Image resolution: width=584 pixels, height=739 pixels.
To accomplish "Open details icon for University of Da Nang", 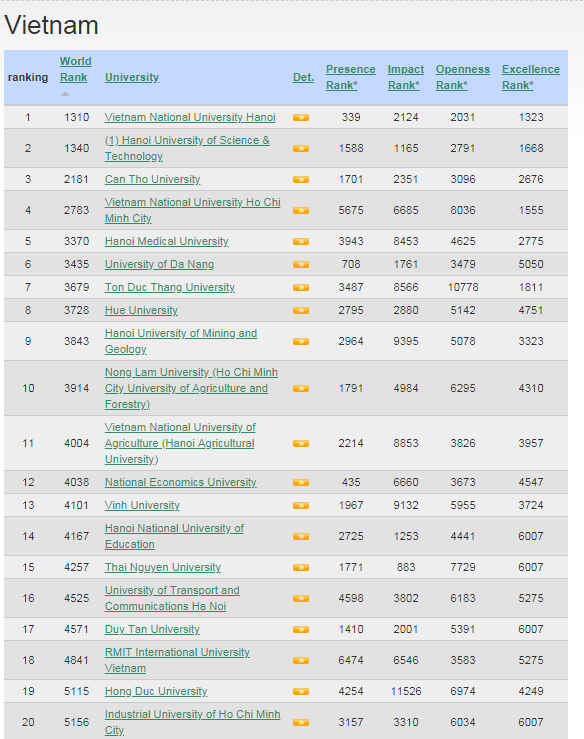I will [x=301, y=264].
